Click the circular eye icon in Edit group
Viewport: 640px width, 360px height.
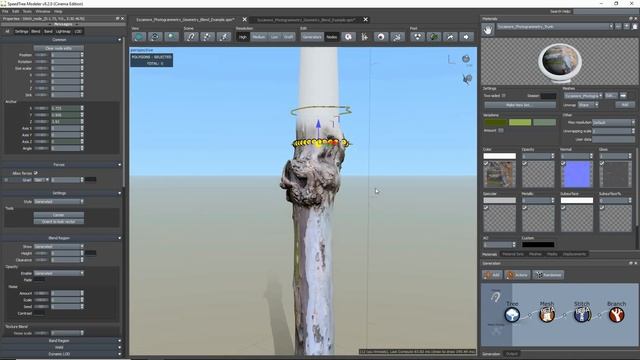click(381, 37)
